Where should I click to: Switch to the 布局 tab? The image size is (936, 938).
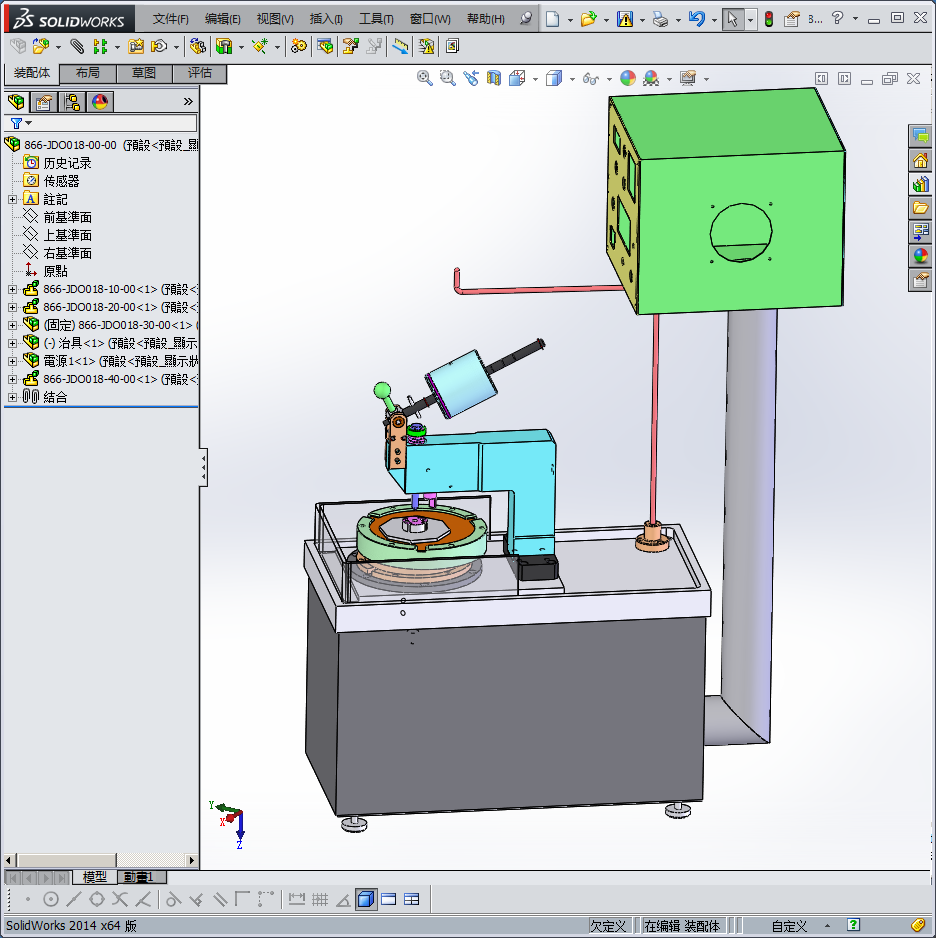[x=88, y=73]
